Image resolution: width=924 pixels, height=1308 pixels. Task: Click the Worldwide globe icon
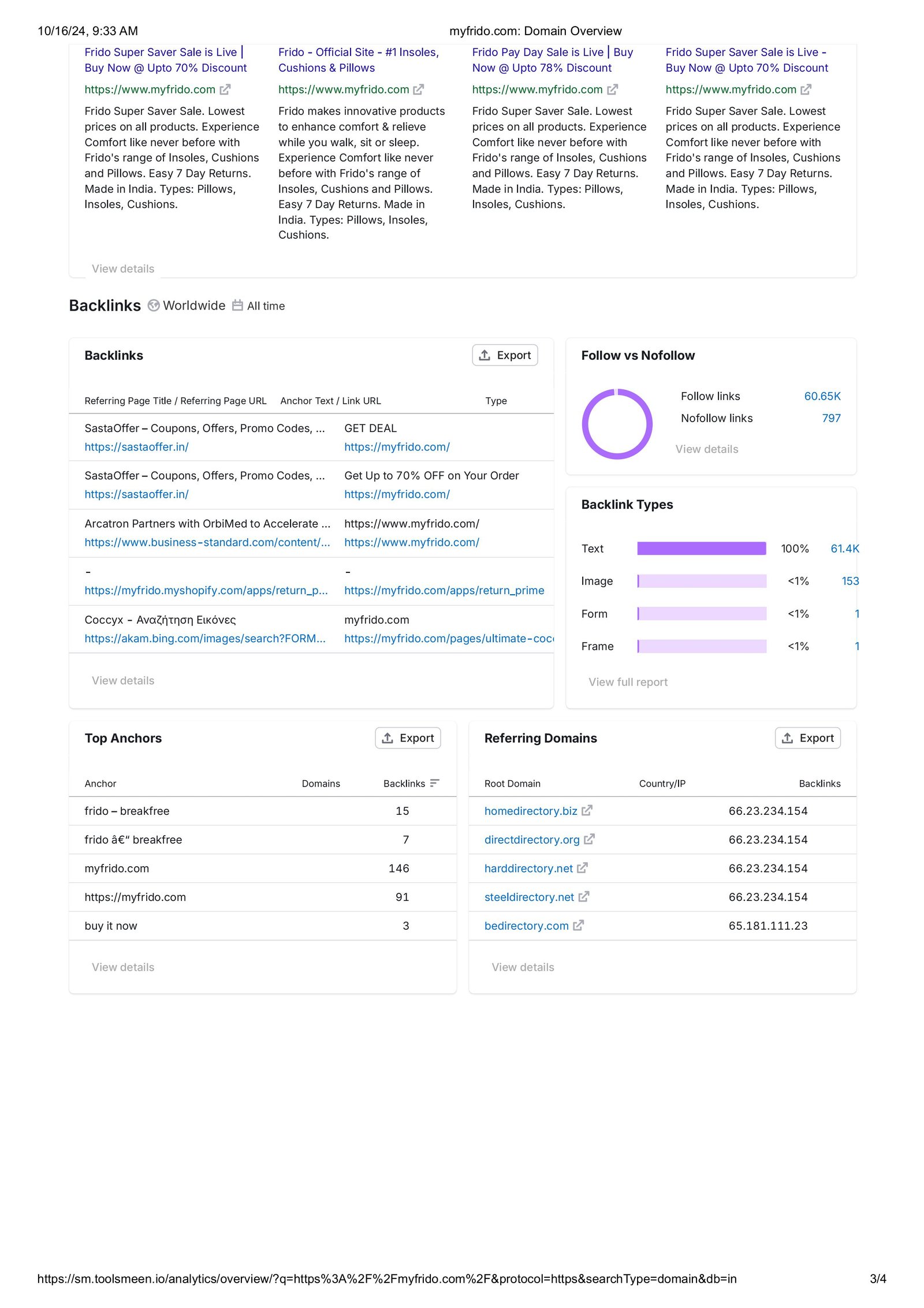click(x=154, y=305)
